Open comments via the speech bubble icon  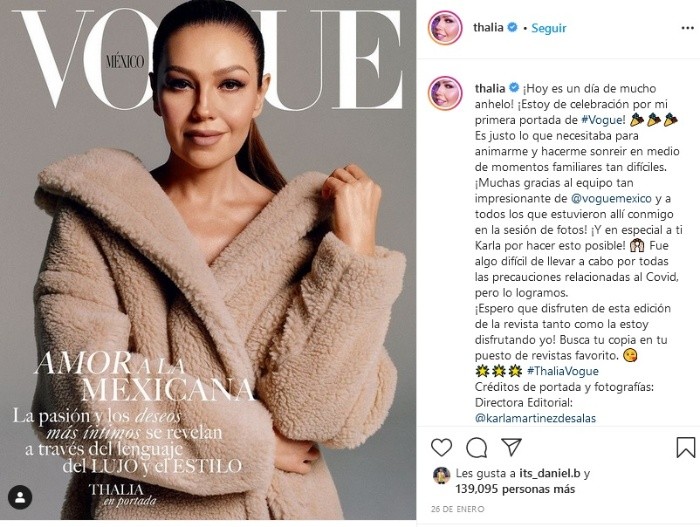click(476, 447)
